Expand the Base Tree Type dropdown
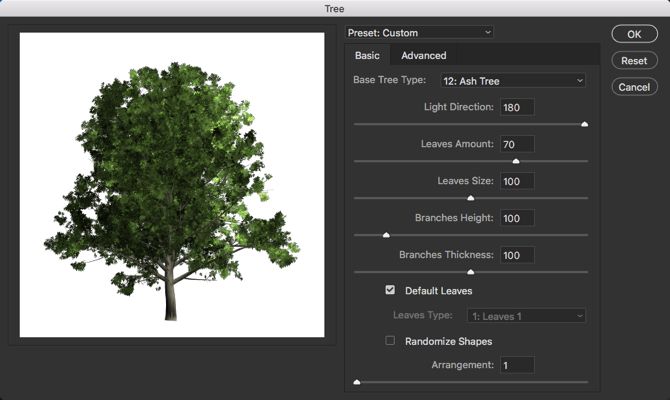Screen dimensions: 670x400 (512, 80)
